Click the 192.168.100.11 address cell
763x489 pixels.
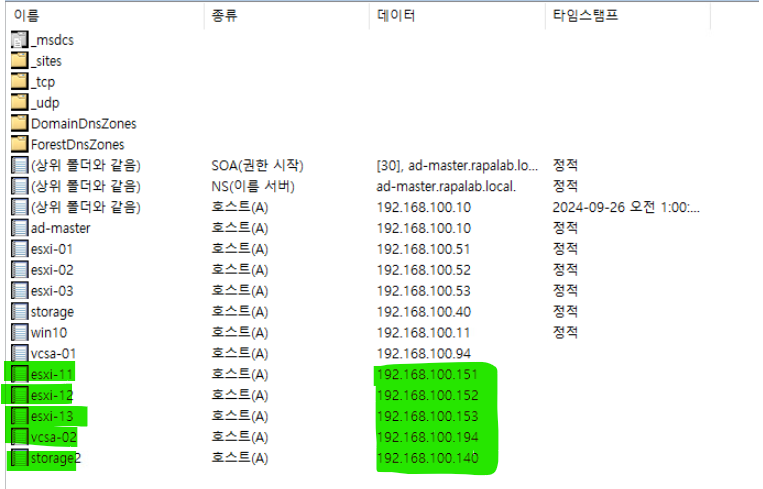click(423, 333)
